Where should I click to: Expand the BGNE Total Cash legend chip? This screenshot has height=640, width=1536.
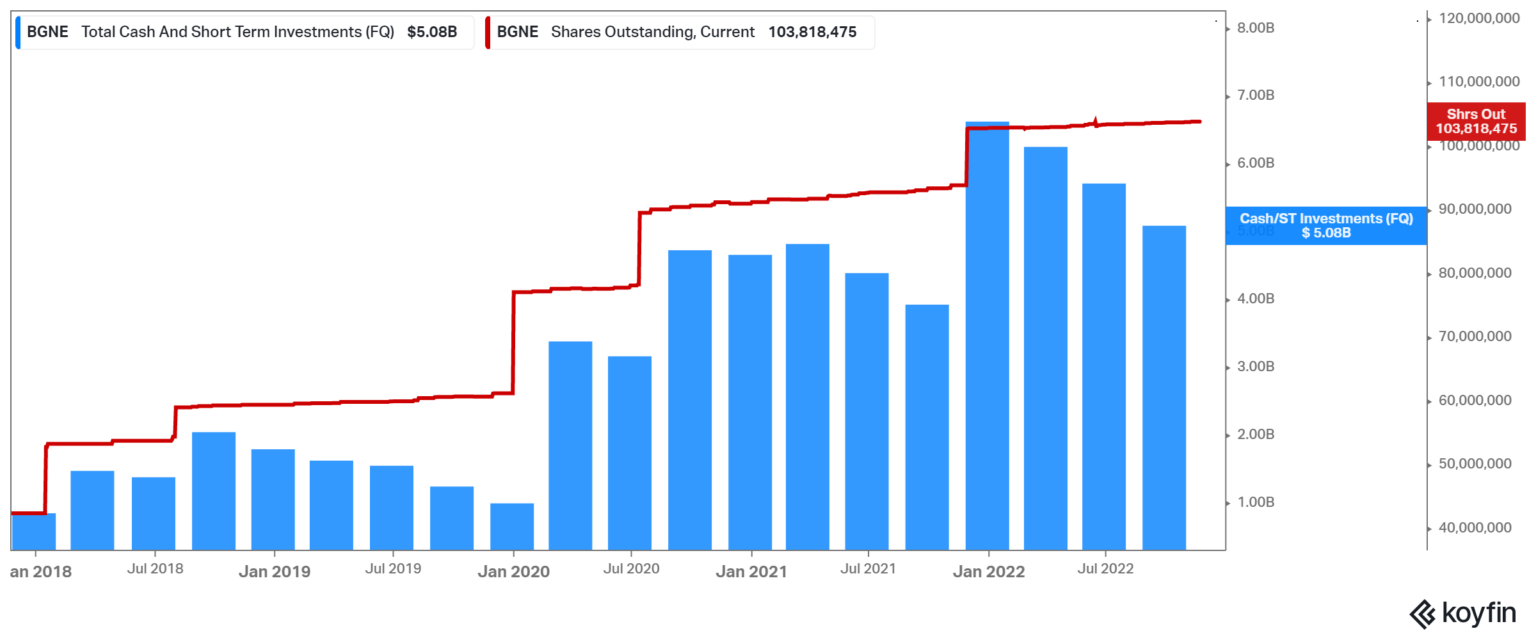(x=48, y=31)
